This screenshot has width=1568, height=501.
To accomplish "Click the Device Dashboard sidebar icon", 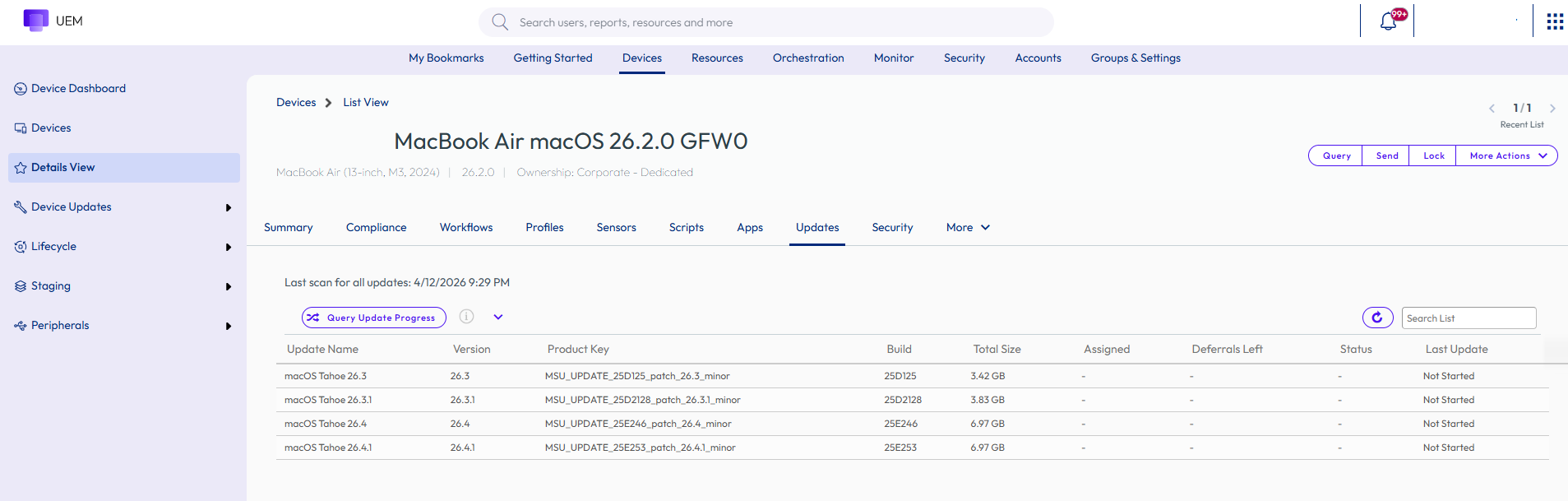I will pos(21,89).
